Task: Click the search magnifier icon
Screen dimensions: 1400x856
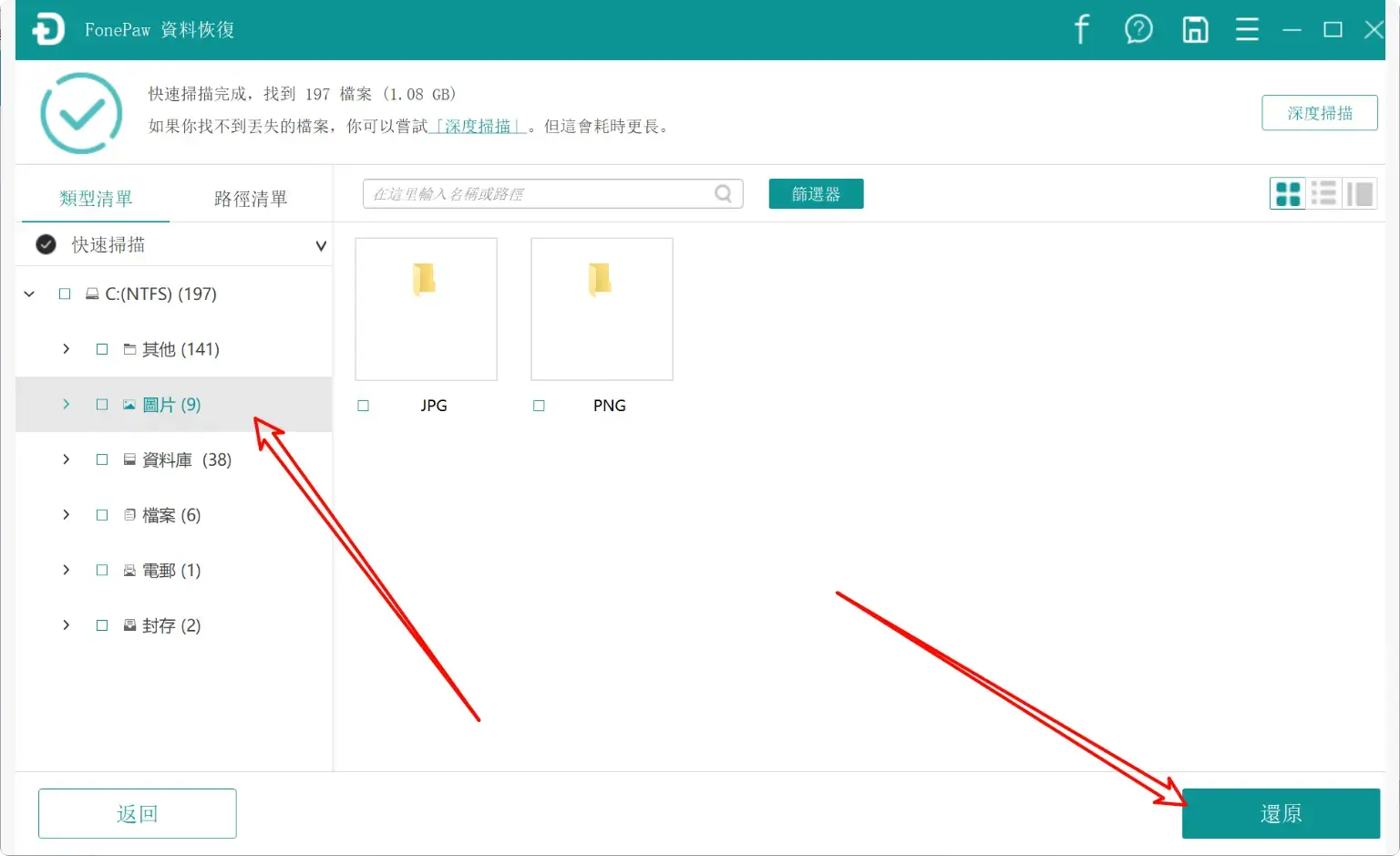Action: click(x=723, y=193)
